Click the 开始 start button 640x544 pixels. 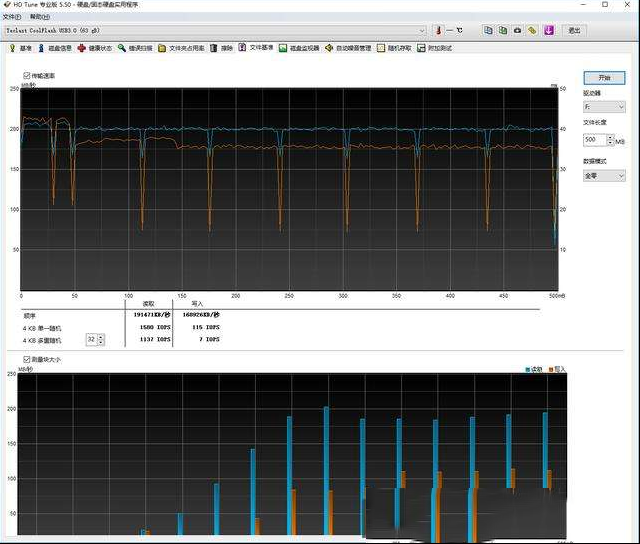tap(604, 77)
